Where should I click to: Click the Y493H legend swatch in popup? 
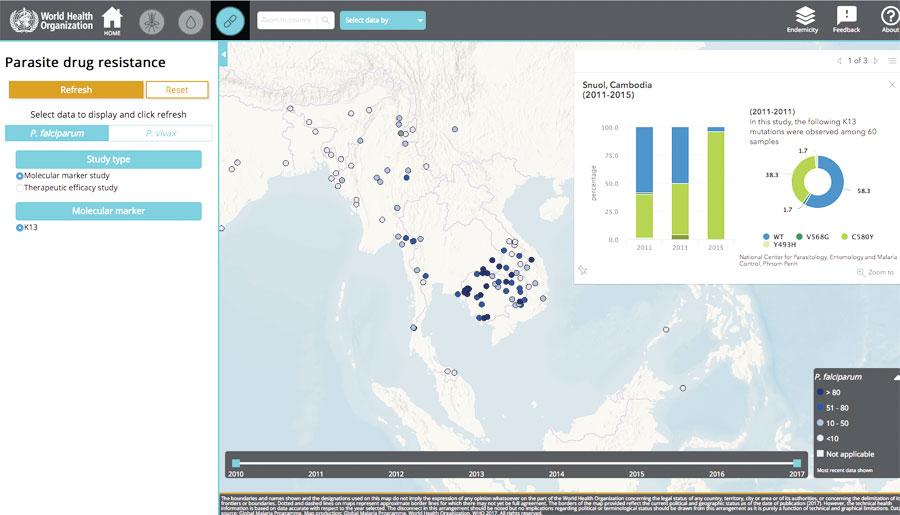pyautogui.click(x=766, y=245)
